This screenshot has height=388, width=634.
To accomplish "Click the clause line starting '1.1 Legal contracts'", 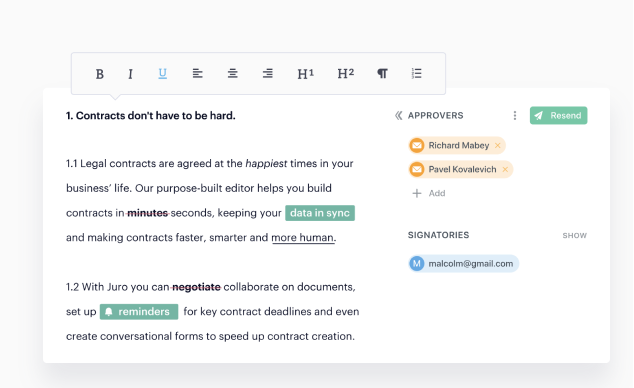I will (x=209, y=164).
